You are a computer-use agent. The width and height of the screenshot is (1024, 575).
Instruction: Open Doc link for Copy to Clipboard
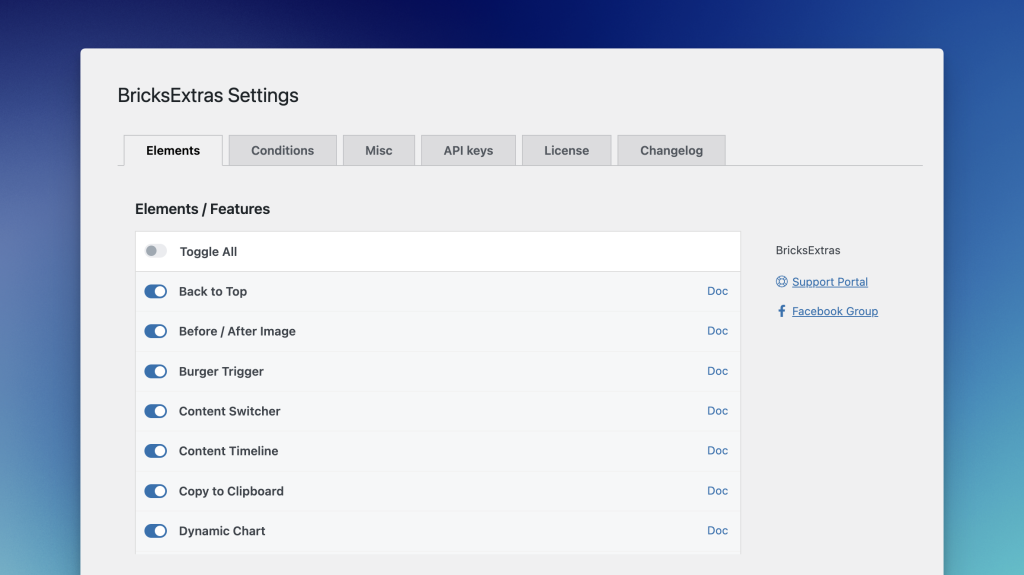(x=717, y=490)
